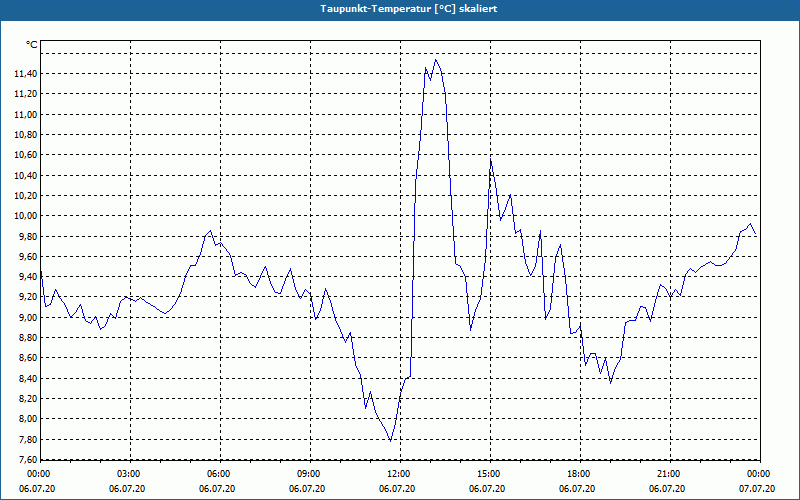Click the 10,00 y-axis value
Image resolution: width=800 pixels, height=500 pixels.
coord(26,216)
